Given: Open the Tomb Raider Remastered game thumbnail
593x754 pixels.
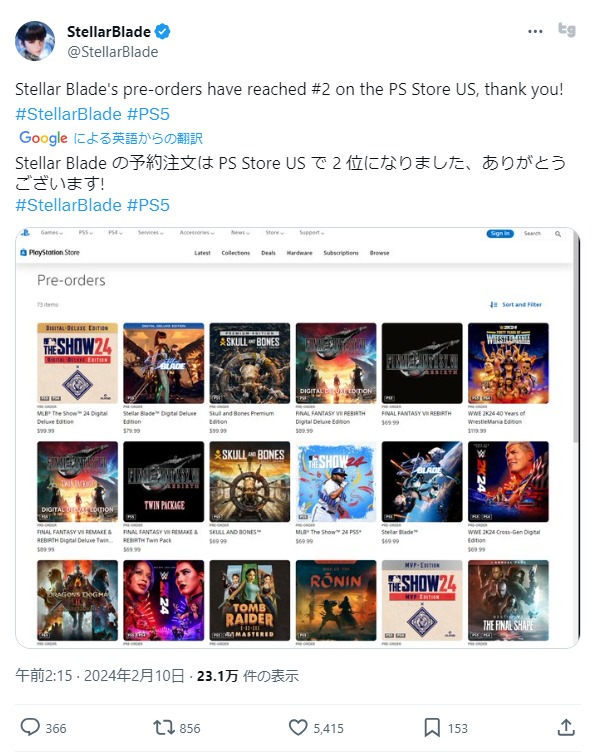Looking at the screenshot, I should coord(250,600).
